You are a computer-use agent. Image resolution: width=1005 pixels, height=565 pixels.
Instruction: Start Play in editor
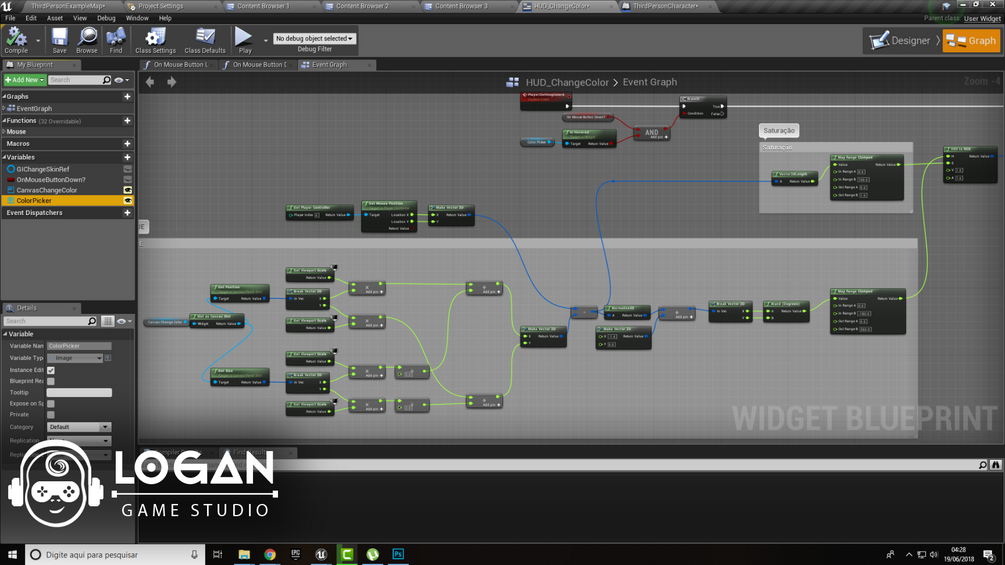click(x=244, y=40)
